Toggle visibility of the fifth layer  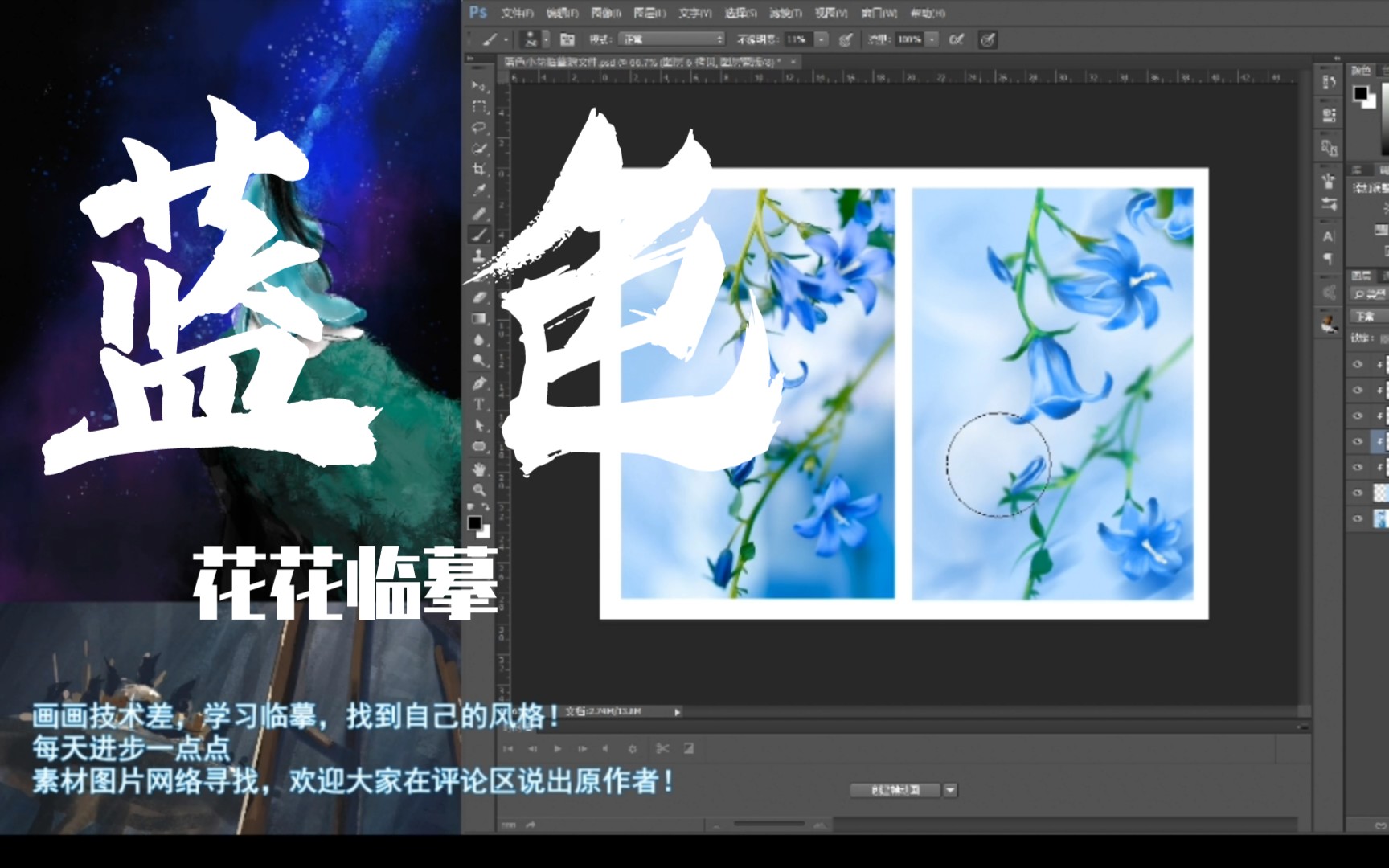tap(1358, 467)
